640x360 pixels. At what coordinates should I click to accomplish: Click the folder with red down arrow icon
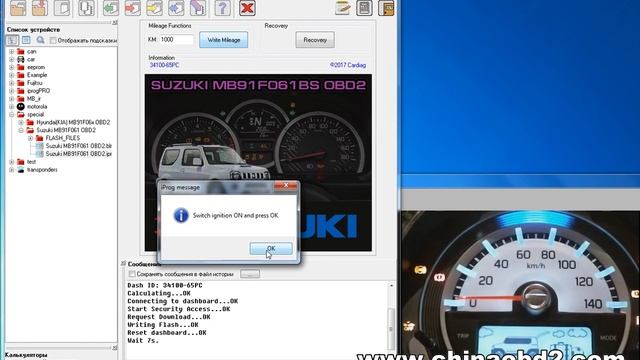(40, 8)
